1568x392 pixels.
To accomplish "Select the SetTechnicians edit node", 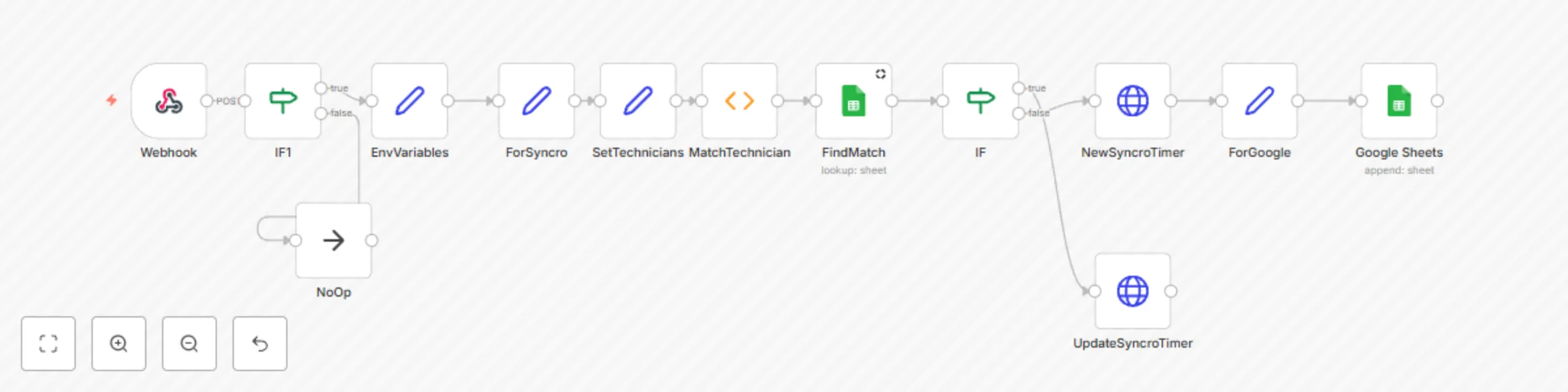I will [637, 101].
